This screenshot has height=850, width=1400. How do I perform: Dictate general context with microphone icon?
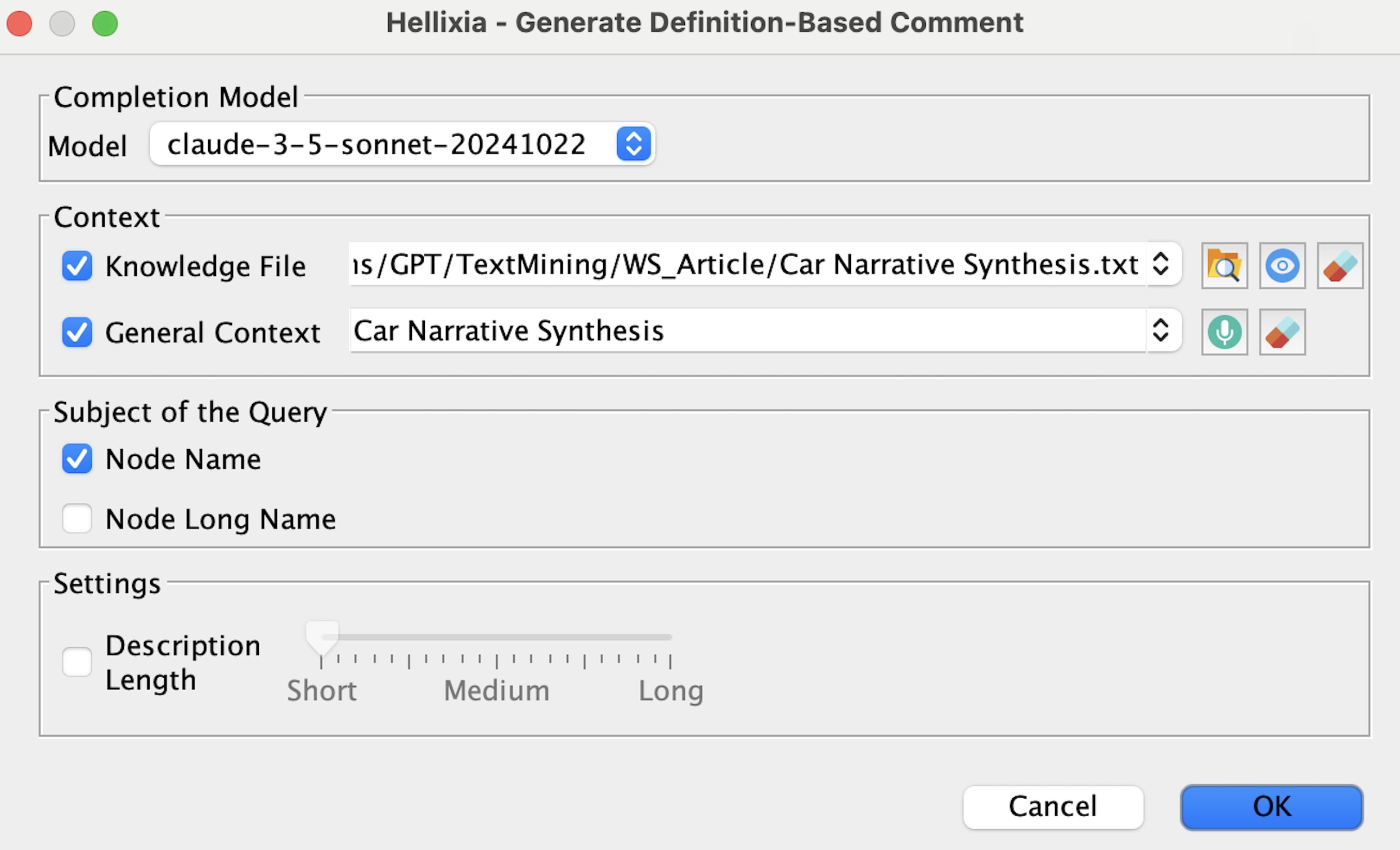pyautogui.click(x=1224, y=332)
